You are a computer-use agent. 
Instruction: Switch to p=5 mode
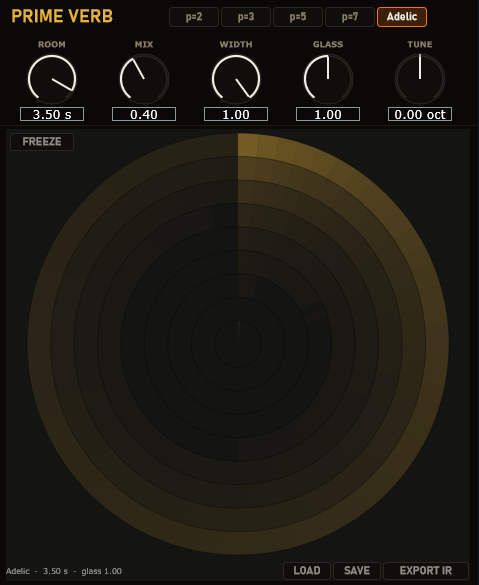pos(298,17)
